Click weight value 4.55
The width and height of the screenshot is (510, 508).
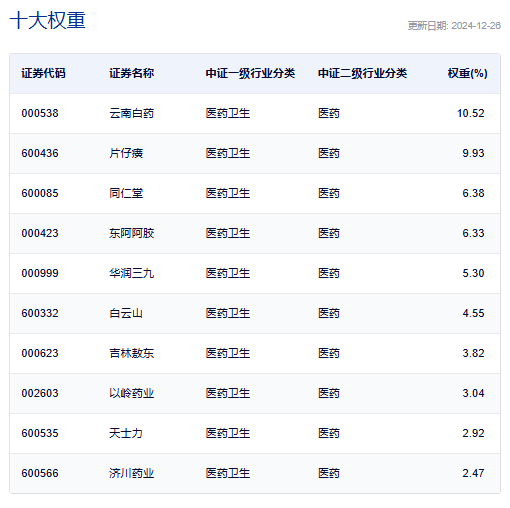[473, 313]
